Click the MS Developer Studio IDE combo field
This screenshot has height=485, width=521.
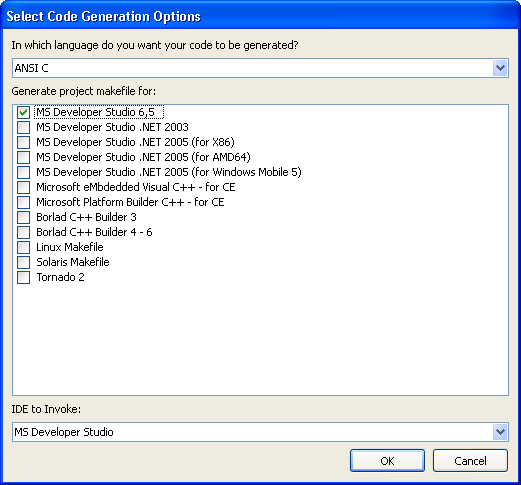(x=260, y=432)
